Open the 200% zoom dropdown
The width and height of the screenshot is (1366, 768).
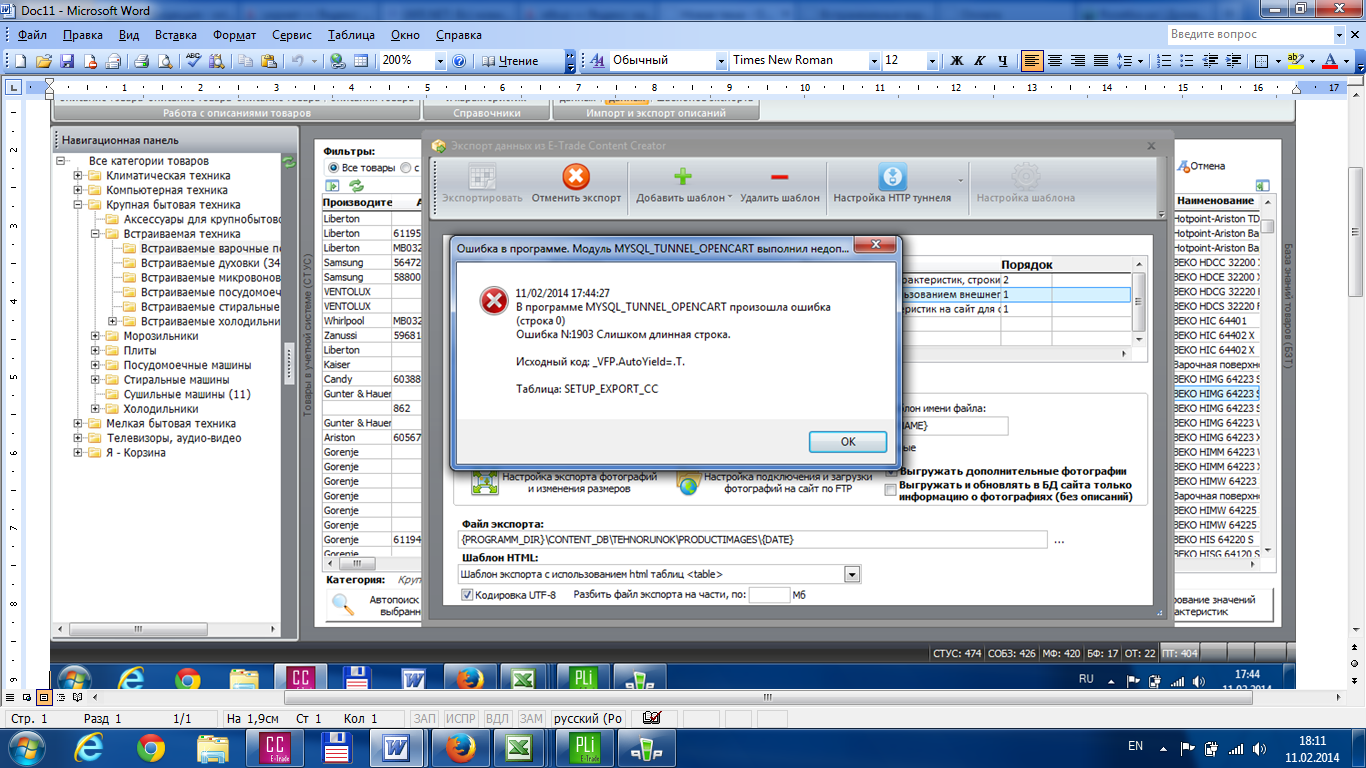pyautogui.click(x=438, y=61)
